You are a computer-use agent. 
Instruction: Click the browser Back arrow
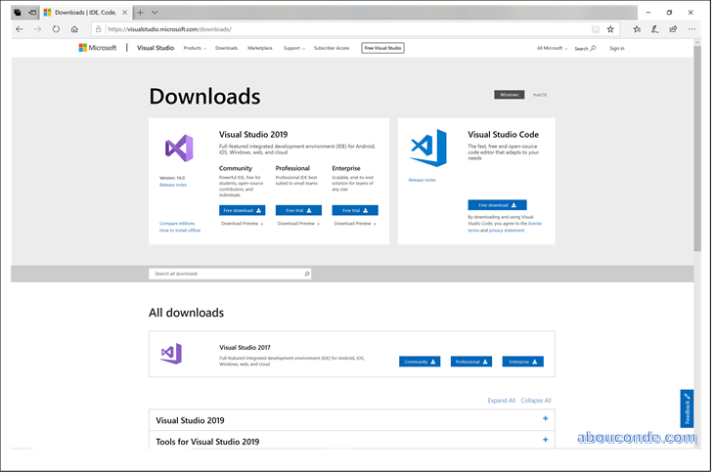19,29
